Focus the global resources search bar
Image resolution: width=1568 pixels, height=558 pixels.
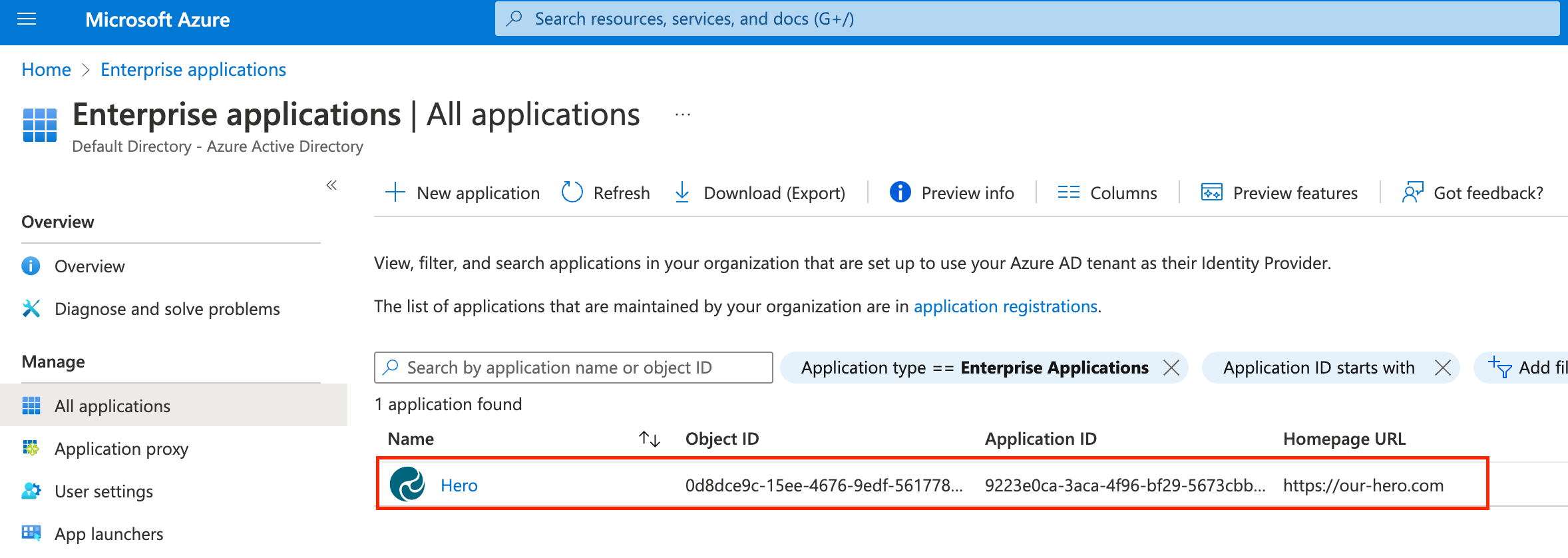tap(1027, 19)
